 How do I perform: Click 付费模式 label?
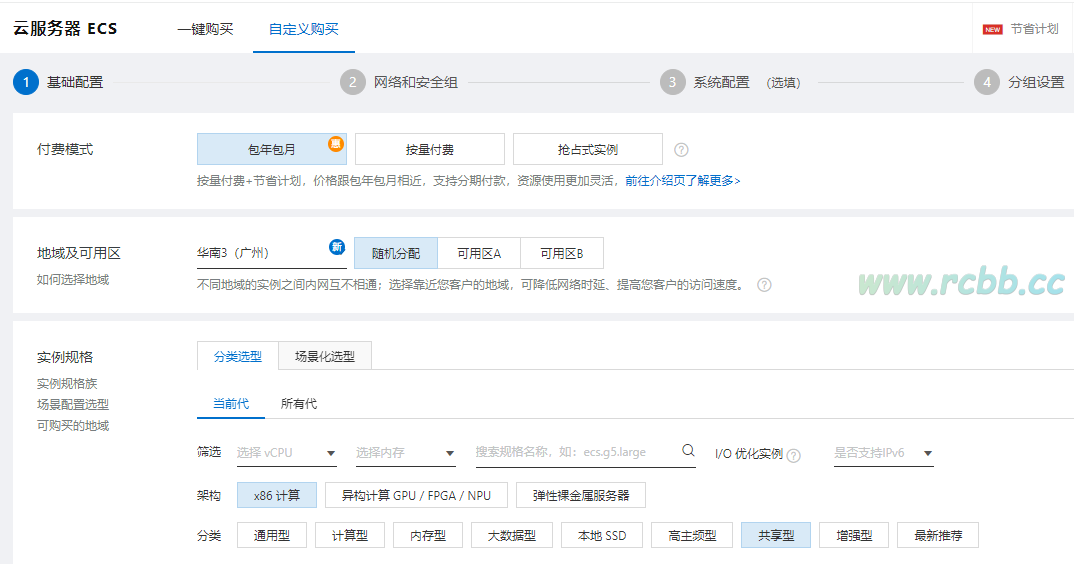point(65,149)
